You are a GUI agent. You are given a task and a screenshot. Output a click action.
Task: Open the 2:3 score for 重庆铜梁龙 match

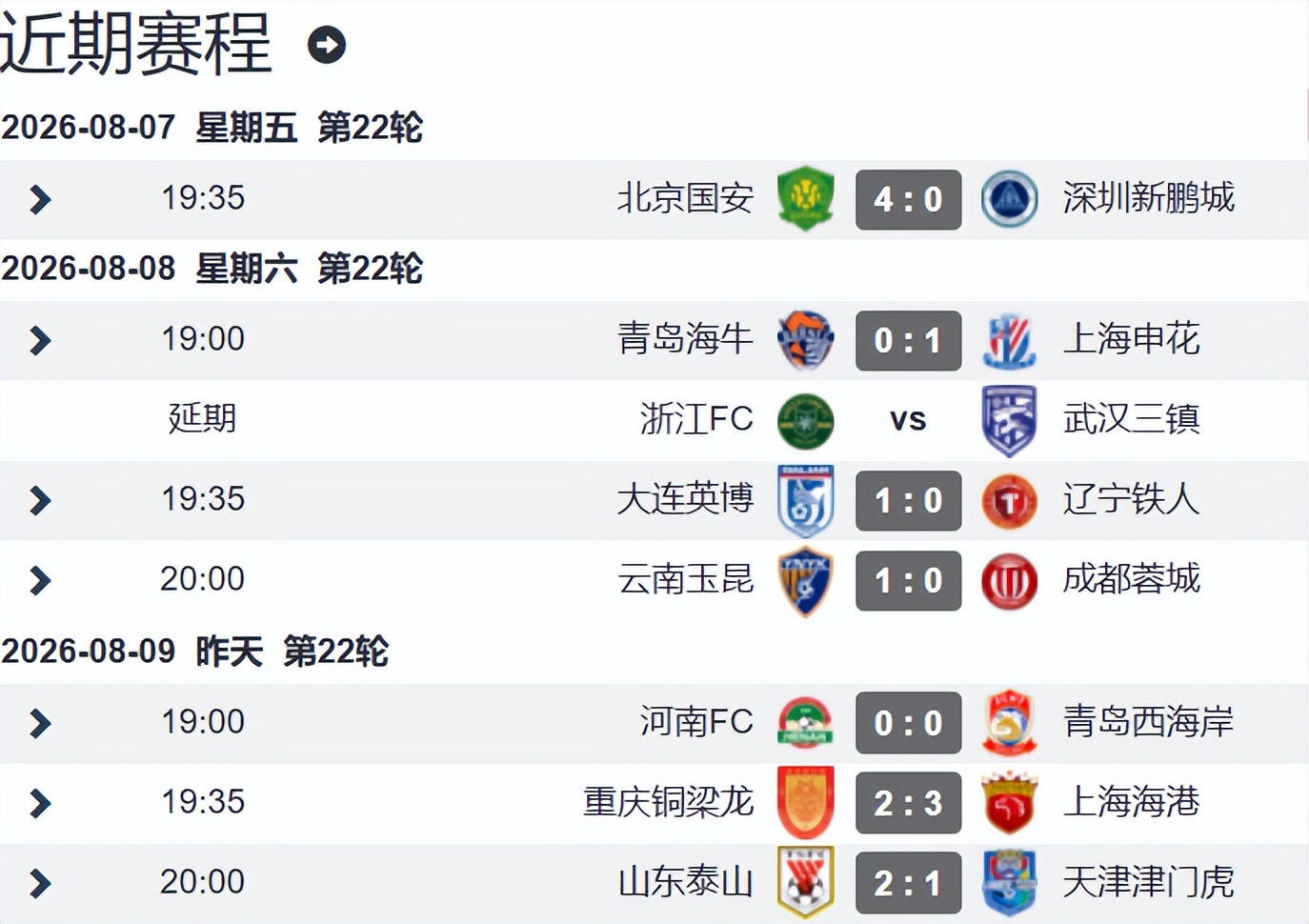tap(908, 802)
